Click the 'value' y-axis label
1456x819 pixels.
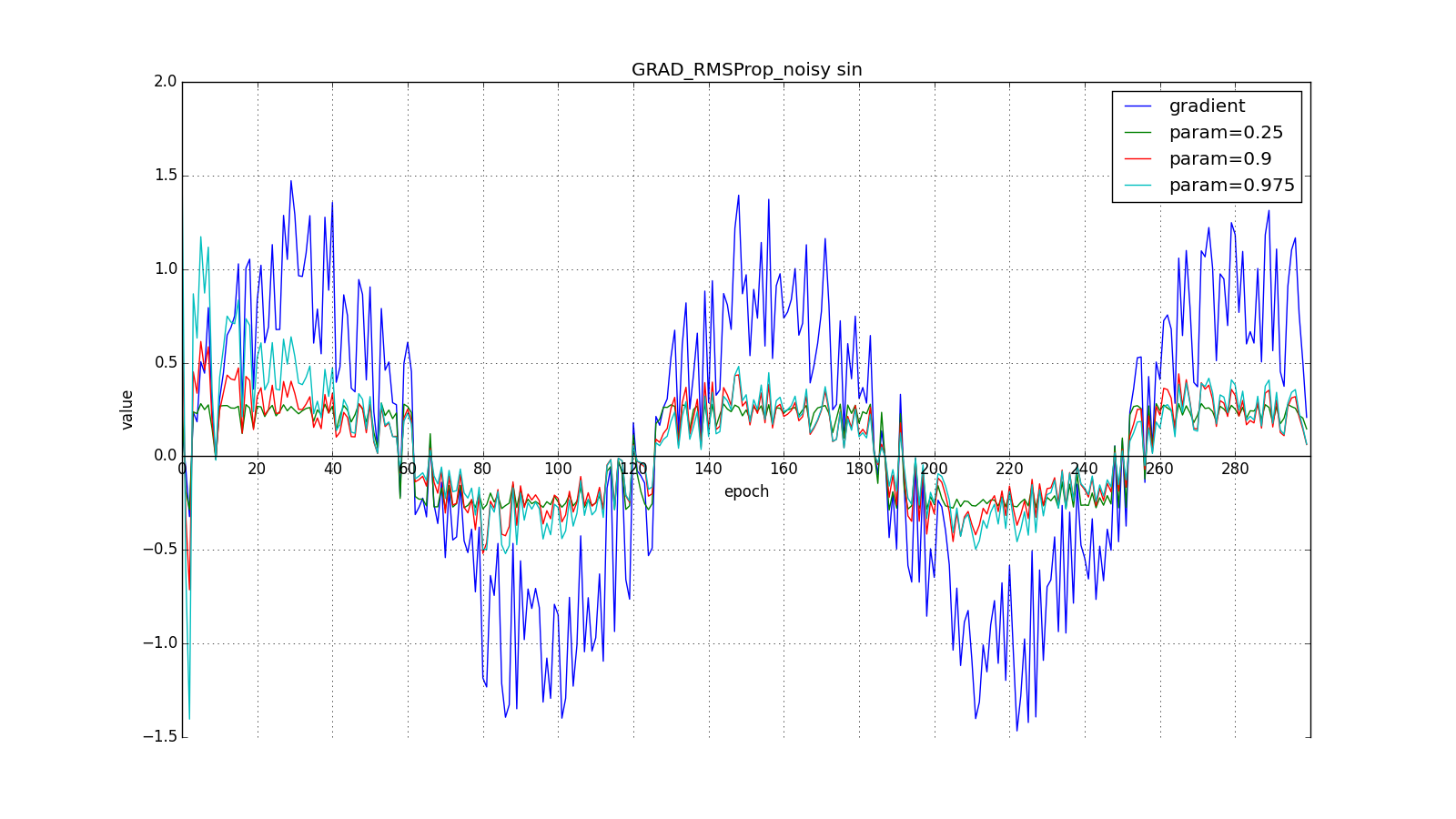(x=127, y=409)
